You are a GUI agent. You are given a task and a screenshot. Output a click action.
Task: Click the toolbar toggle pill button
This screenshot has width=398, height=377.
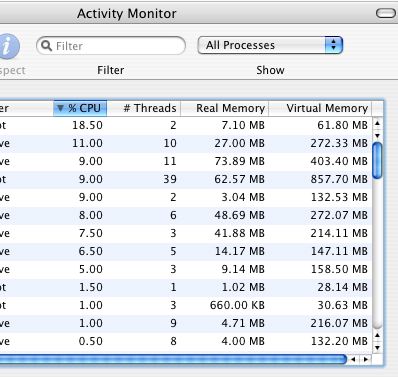[386, 13]
